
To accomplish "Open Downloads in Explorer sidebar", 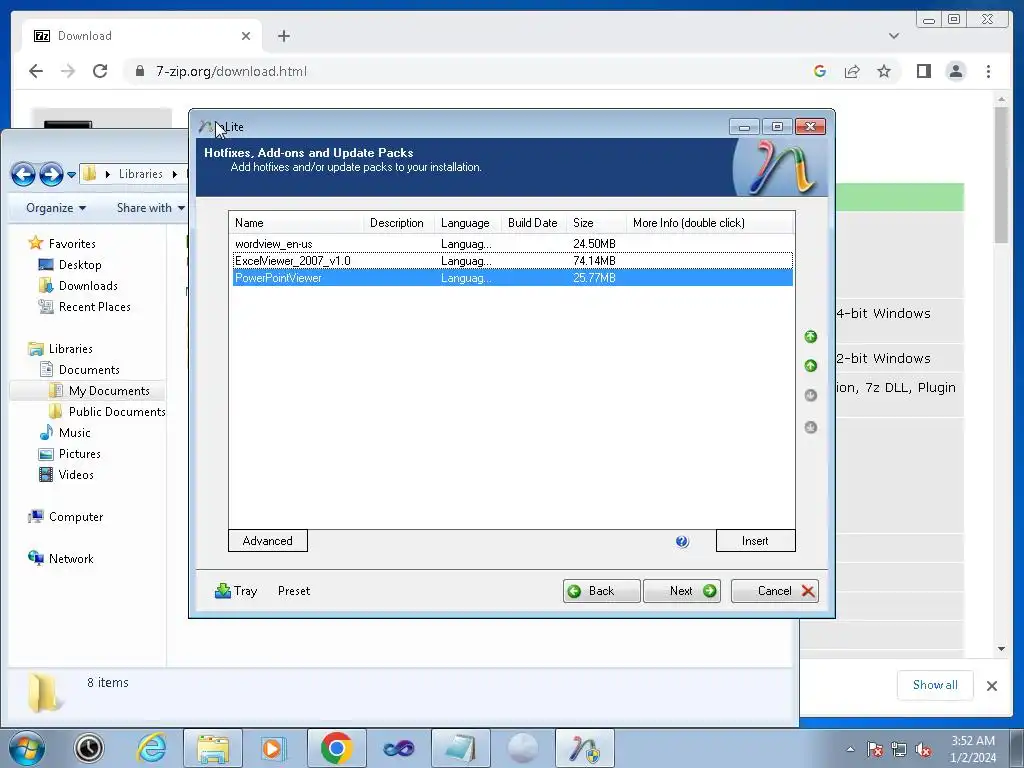I will click(88, 285).
